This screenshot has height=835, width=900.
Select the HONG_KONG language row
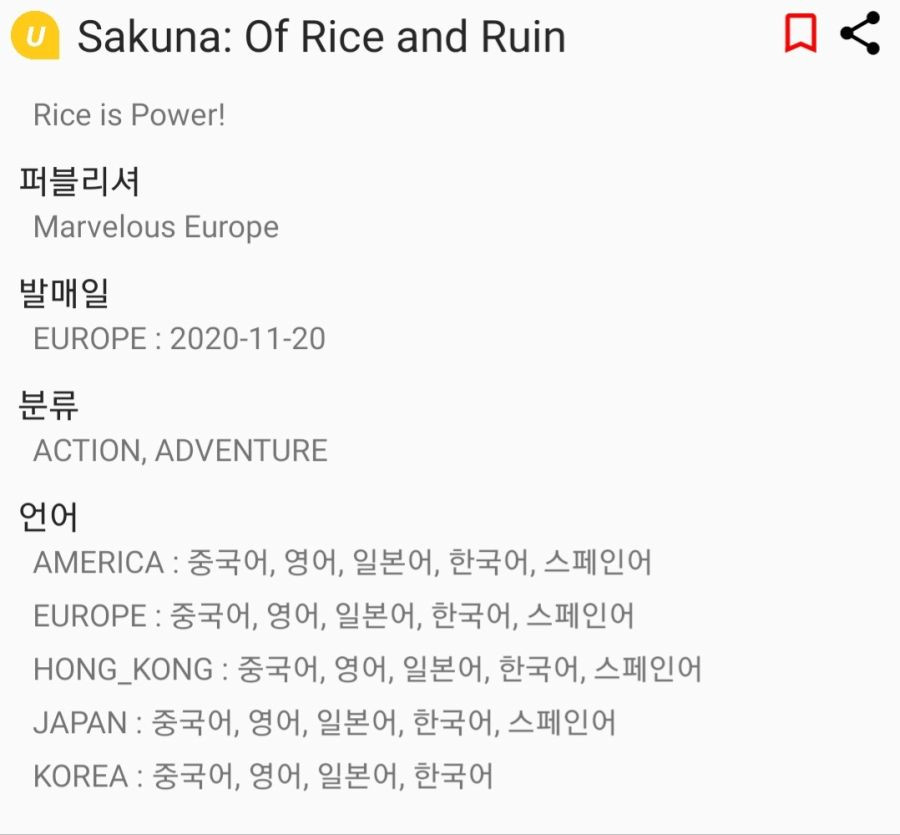pyautogui.click(x=367, y=669)
